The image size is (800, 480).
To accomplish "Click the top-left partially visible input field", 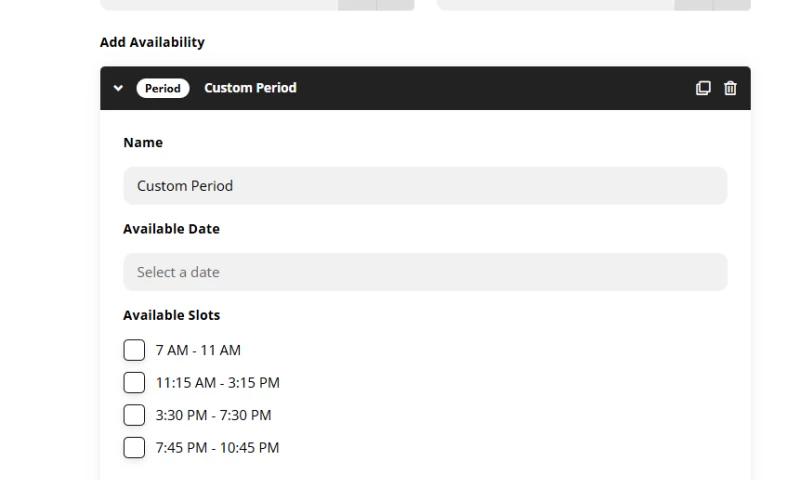I will pos(257,5).
